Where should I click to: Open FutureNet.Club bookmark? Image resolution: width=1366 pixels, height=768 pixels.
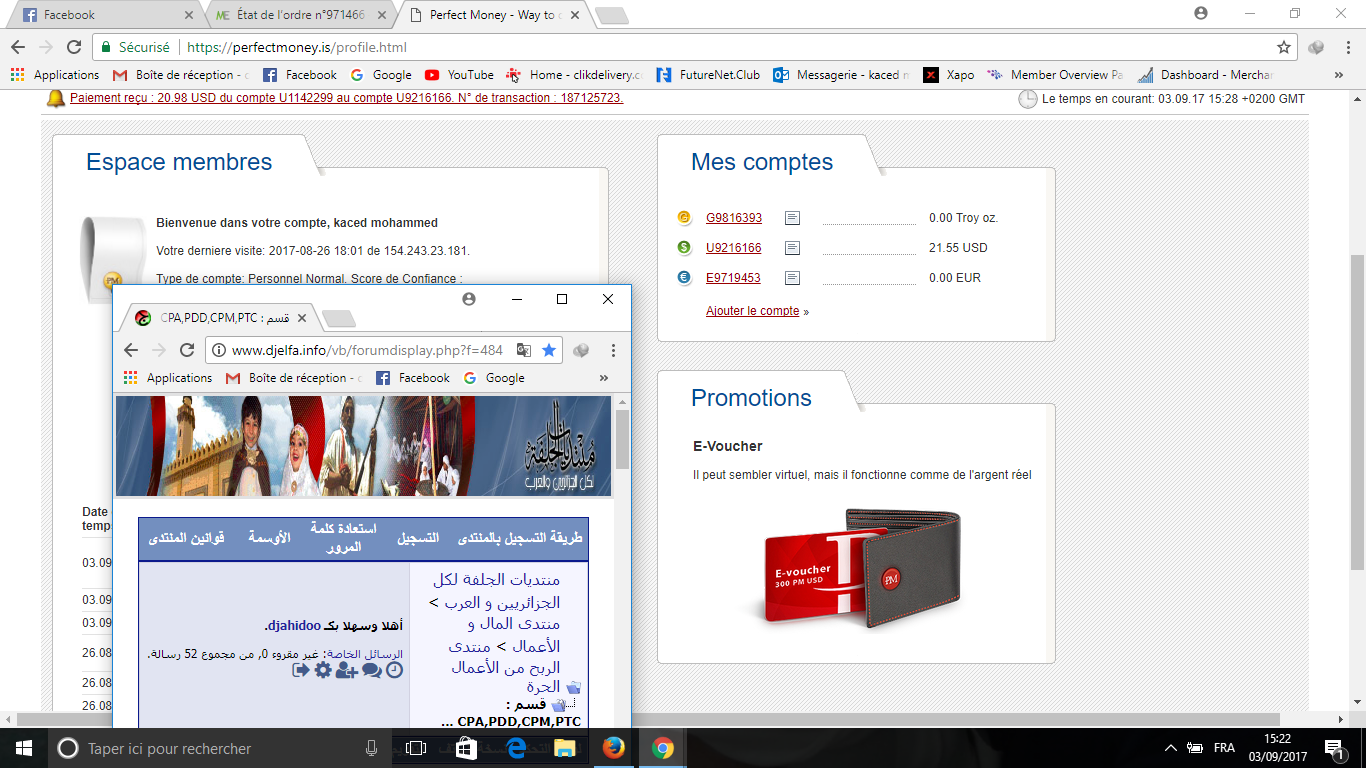(707, 75)
